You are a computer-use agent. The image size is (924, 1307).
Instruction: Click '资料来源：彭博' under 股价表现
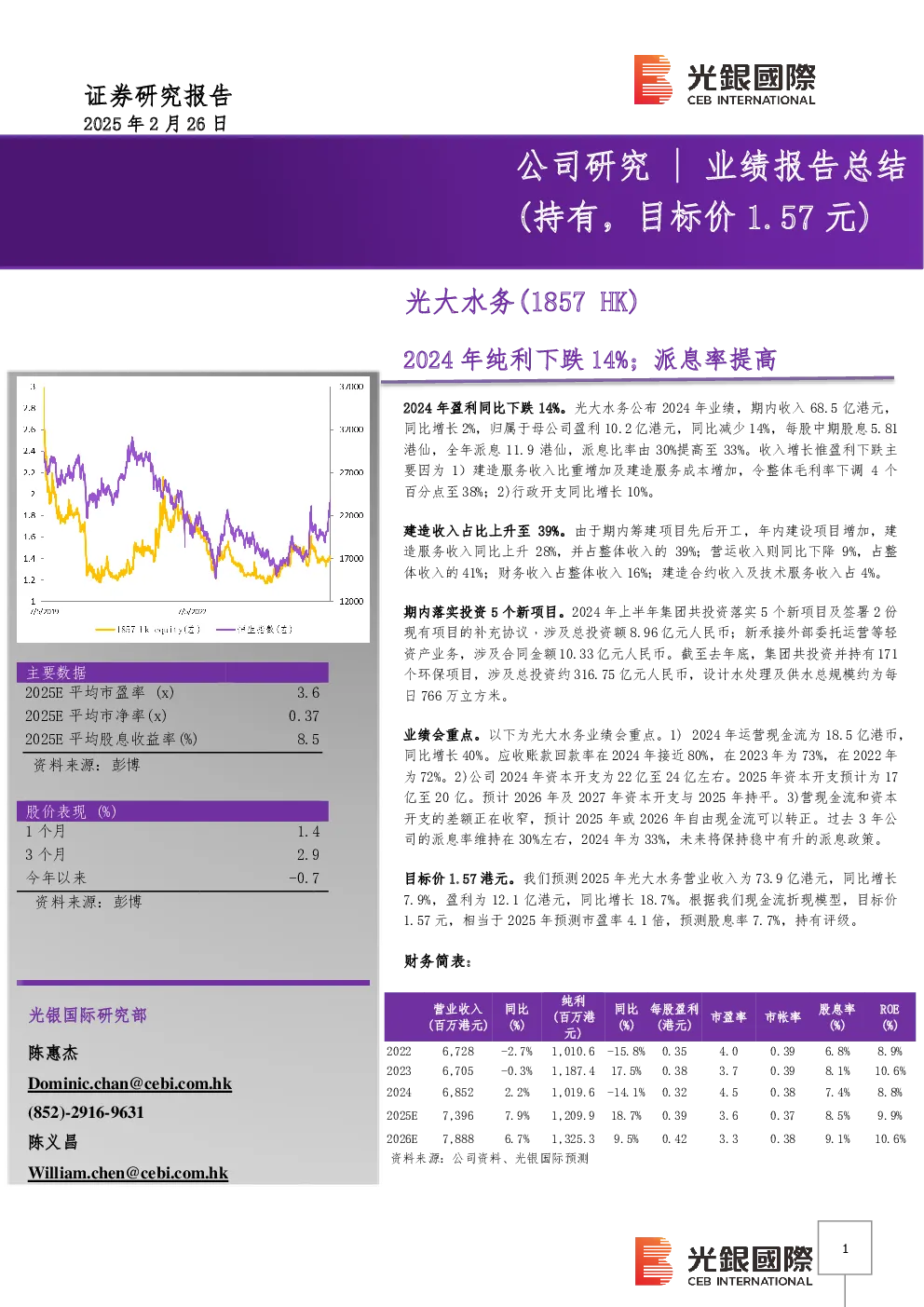(x=88, y=902)
